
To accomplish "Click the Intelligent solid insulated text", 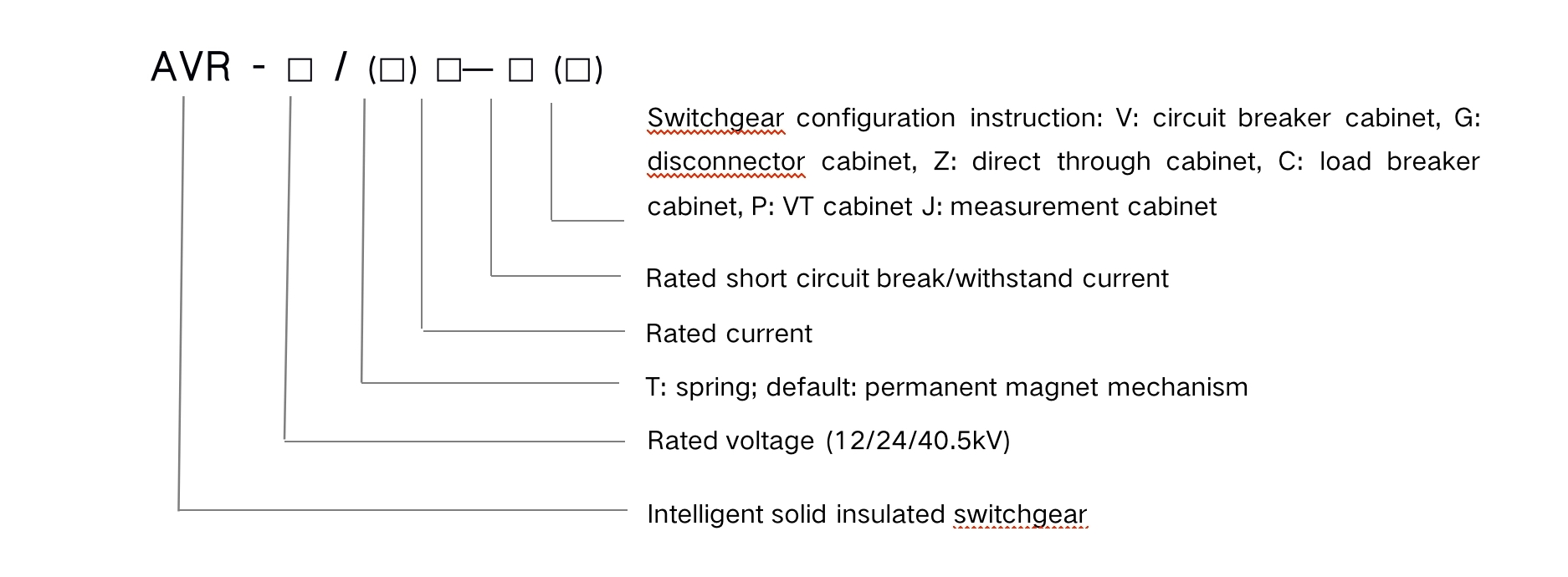I will click(796, 513).
